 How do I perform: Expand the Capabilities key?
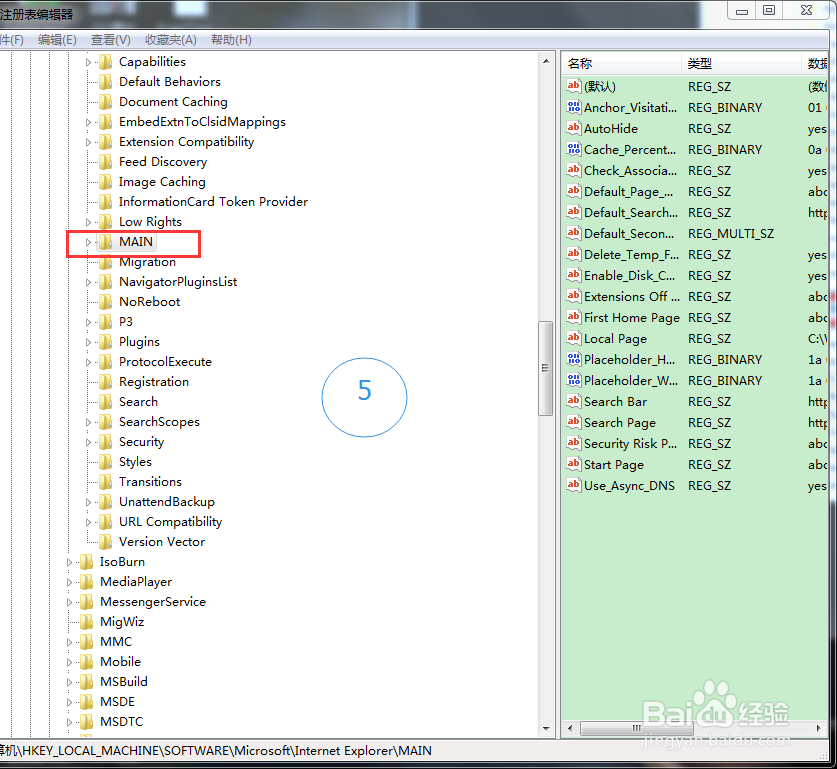88,62
